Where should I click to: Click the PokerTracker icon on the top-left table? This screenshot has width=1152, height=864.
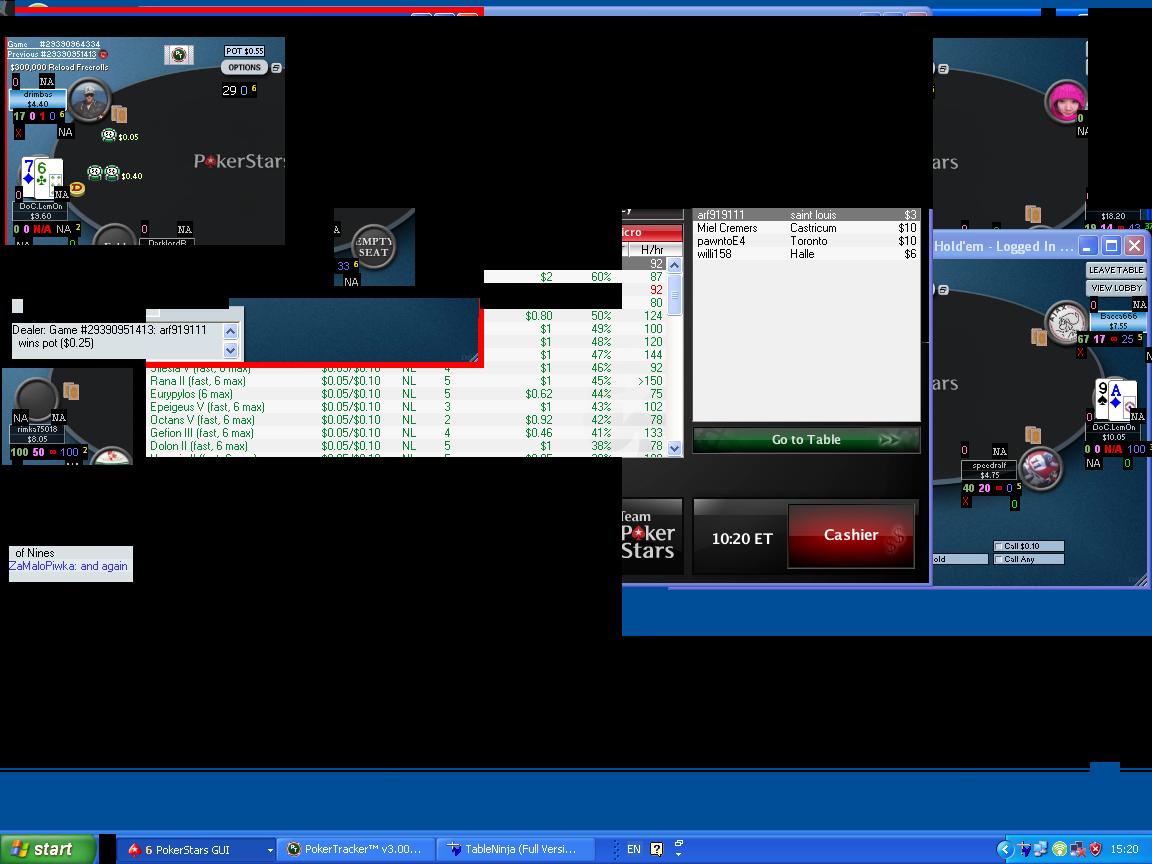(x=179, y=54)
